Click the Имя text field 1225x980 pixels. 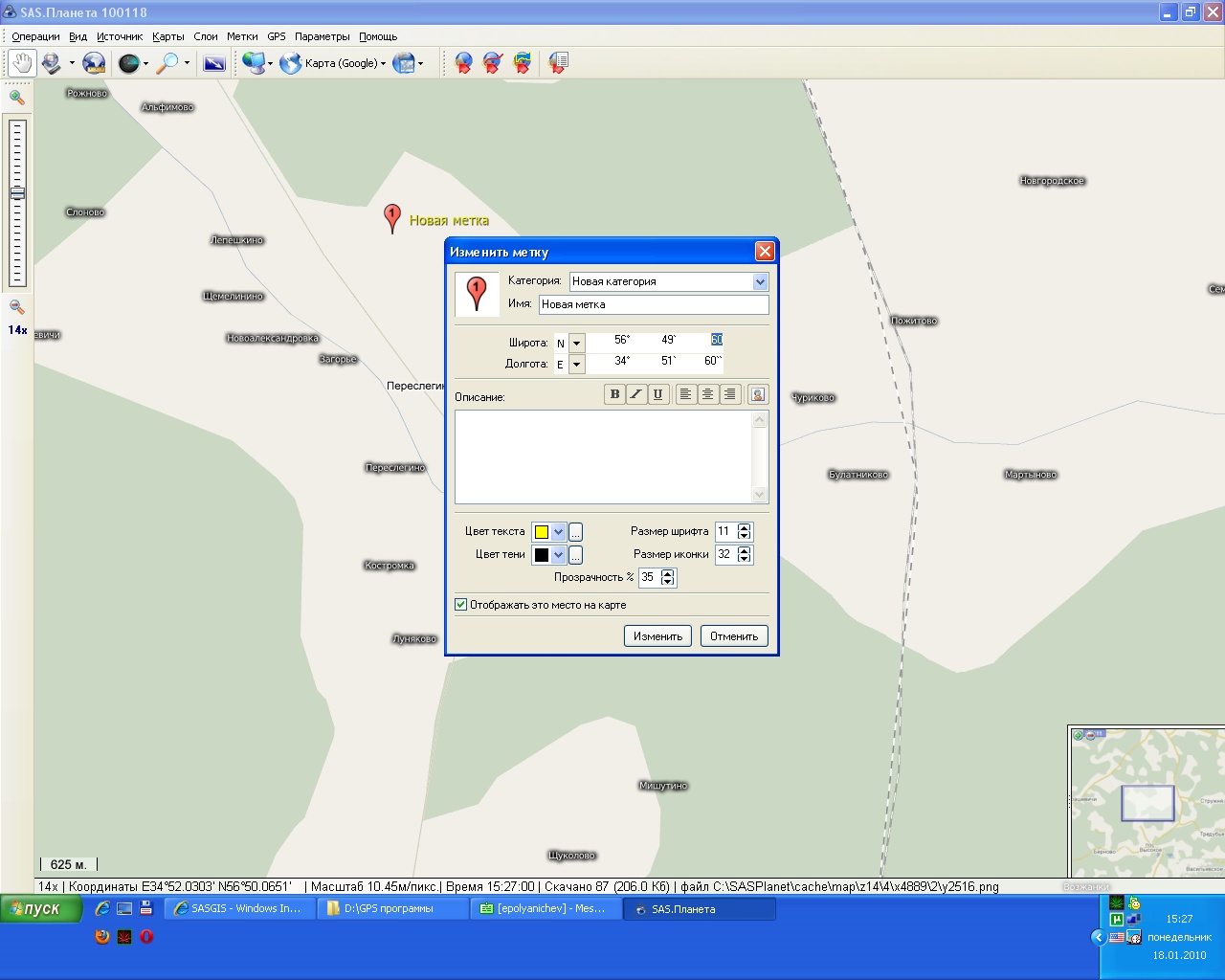pos(654,304)
